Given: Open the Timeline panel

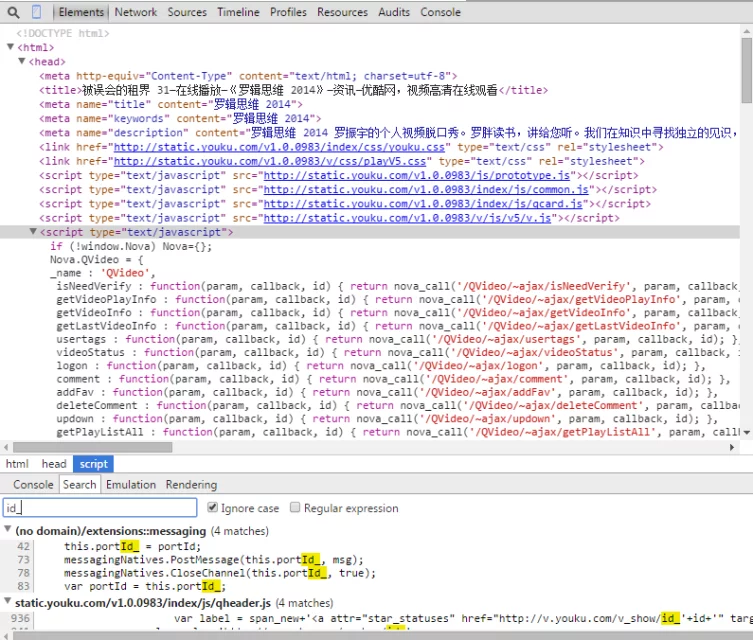Looking at the screenshot, I should tap(238, 12).
